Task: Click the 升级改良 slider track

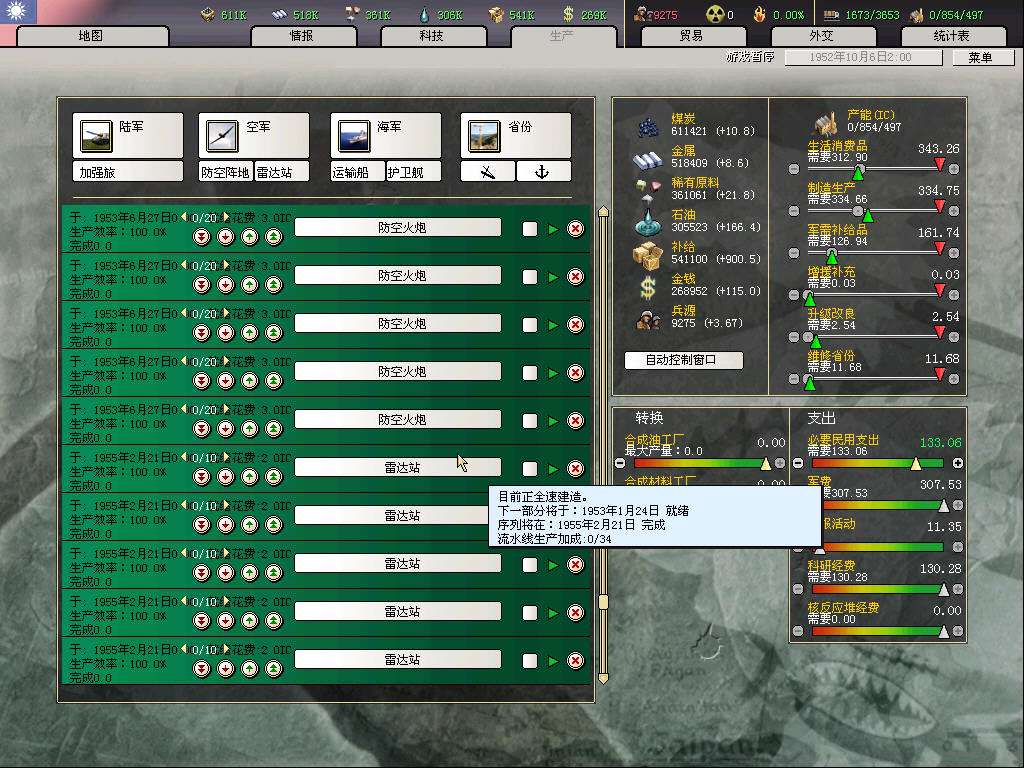Action: point(873,337)
